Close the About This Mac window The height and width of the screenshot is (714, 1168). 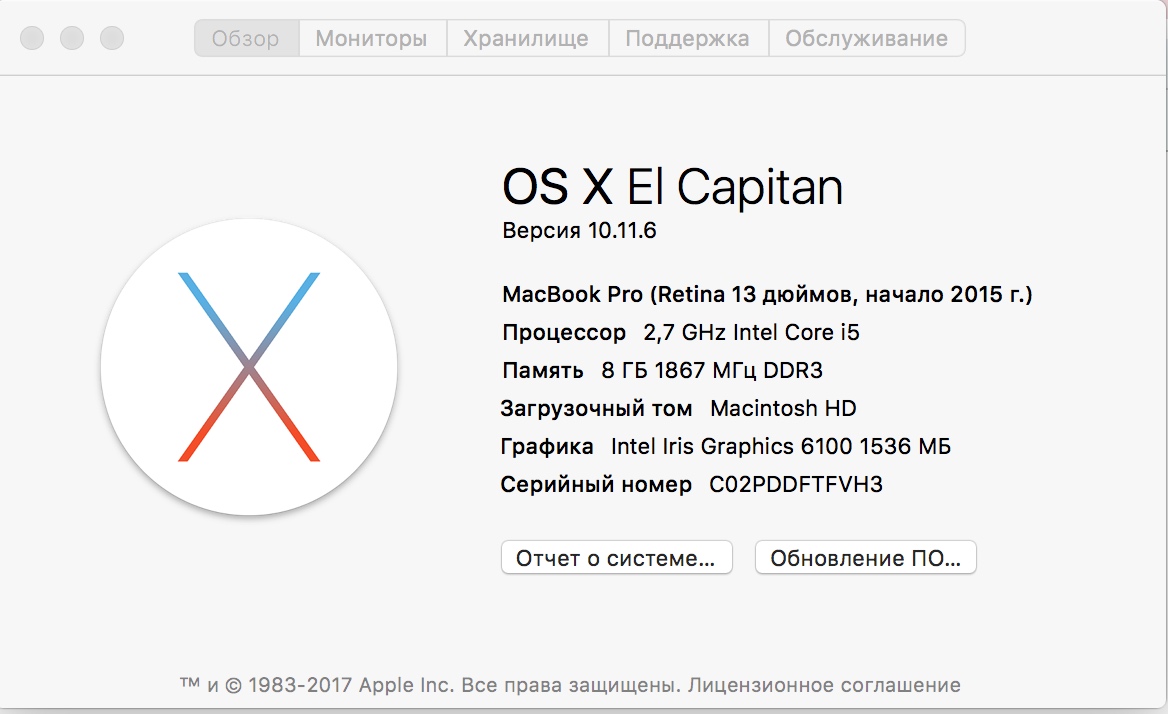(32, 39)
